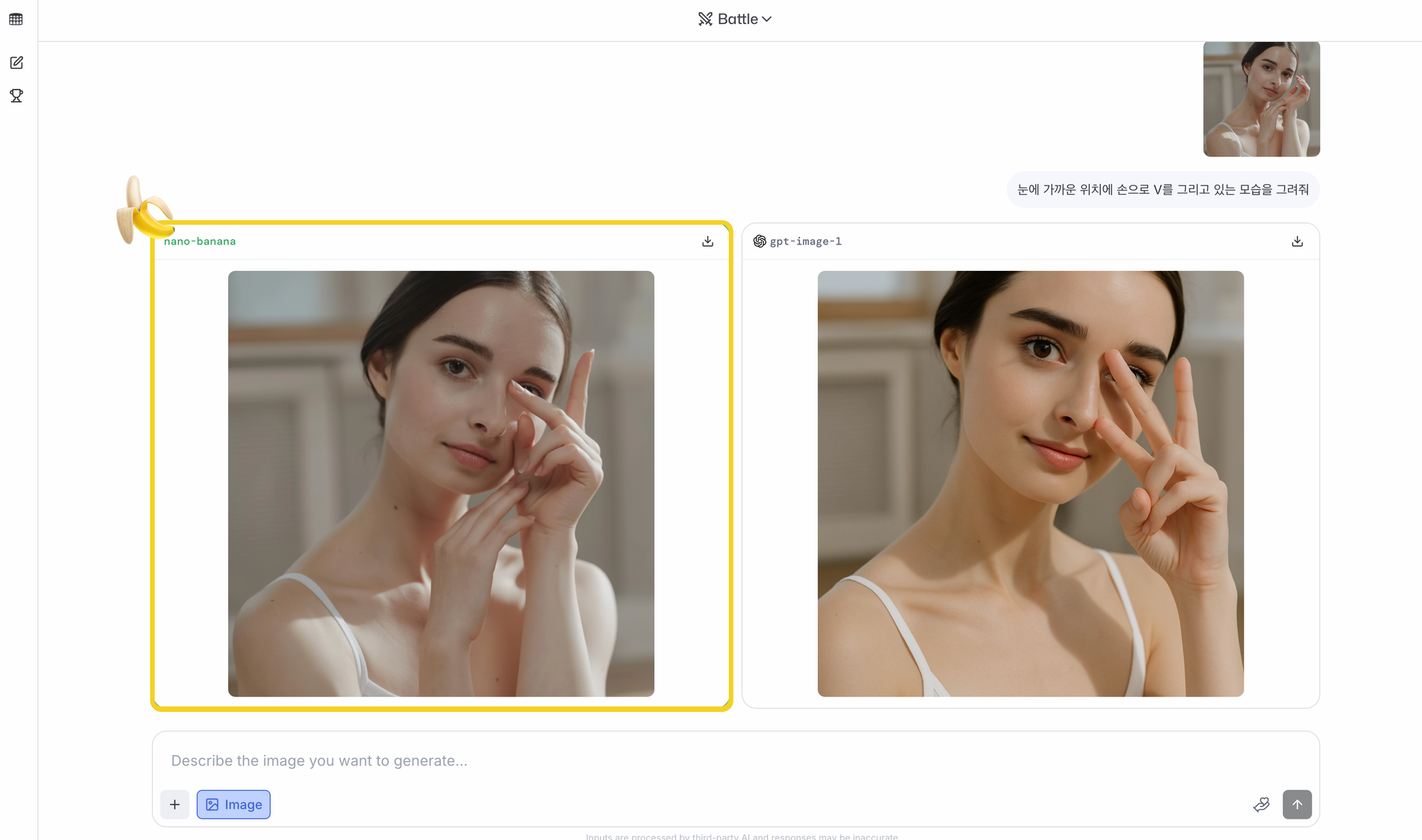Image resolution: width=1422 pixels, height=840 pixels.
Task: Start a new chat with the edit icon
Action: (16, 63)
